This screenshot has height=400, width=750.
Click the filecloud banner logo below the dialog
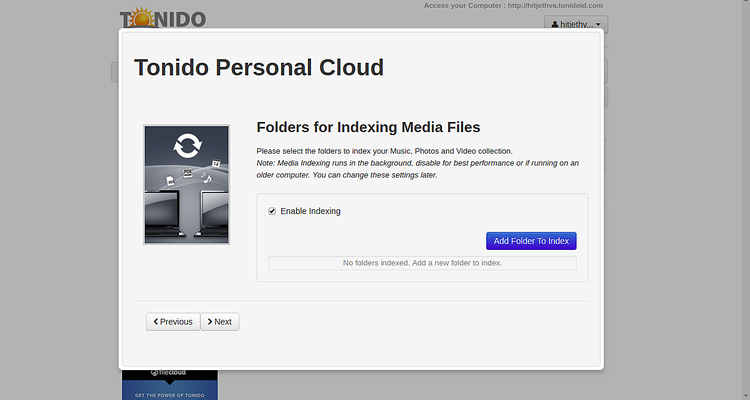169,374
